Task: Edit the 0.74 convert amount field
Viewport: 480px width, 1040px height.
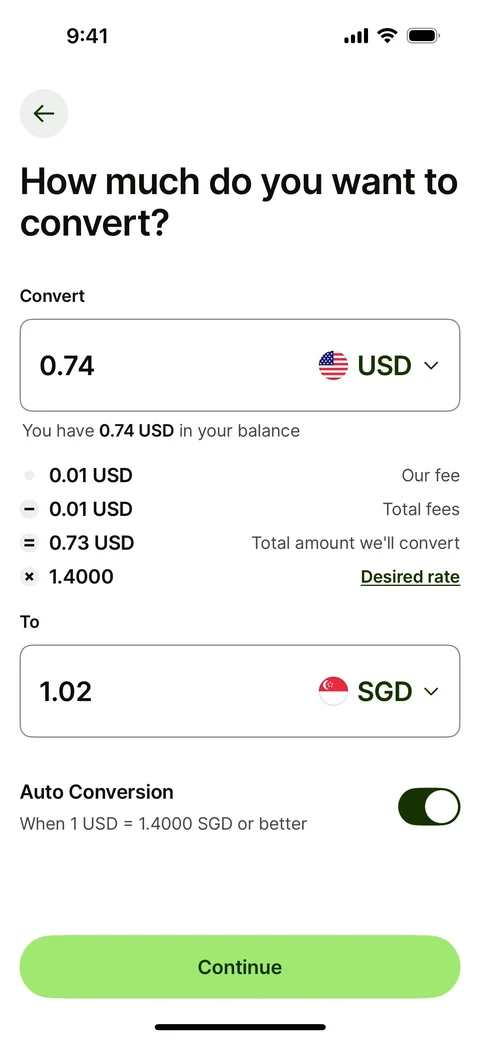Action: (x=240, y=365)
